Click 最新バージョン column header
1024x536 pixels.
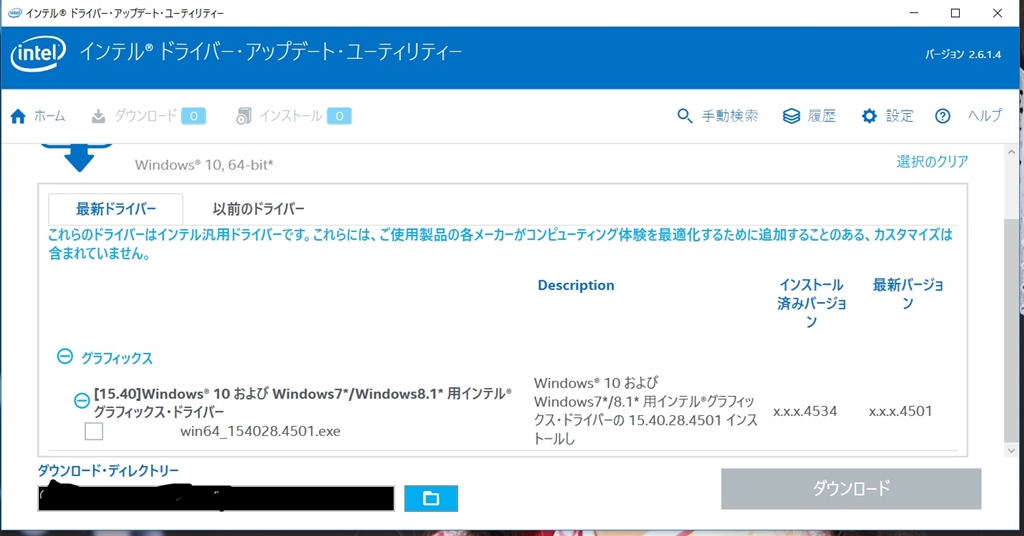click(x=908, y=294)
